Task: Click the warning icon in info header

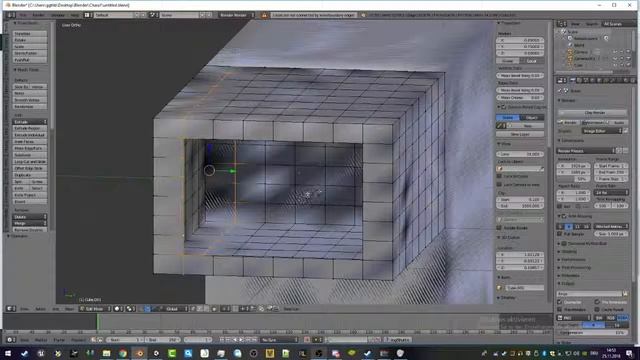Action: click(x=264, y=15)
